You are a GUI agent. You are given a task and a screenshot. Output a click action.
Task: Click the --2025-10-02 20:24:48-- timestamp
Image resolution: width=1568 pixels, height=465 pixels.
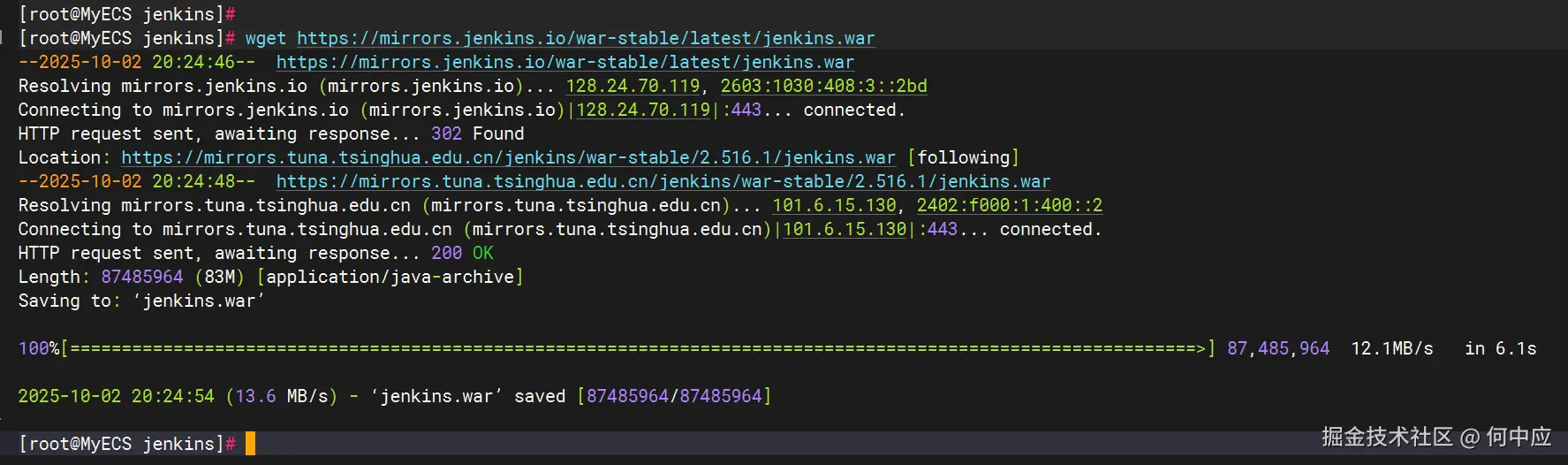click(137, 181)
